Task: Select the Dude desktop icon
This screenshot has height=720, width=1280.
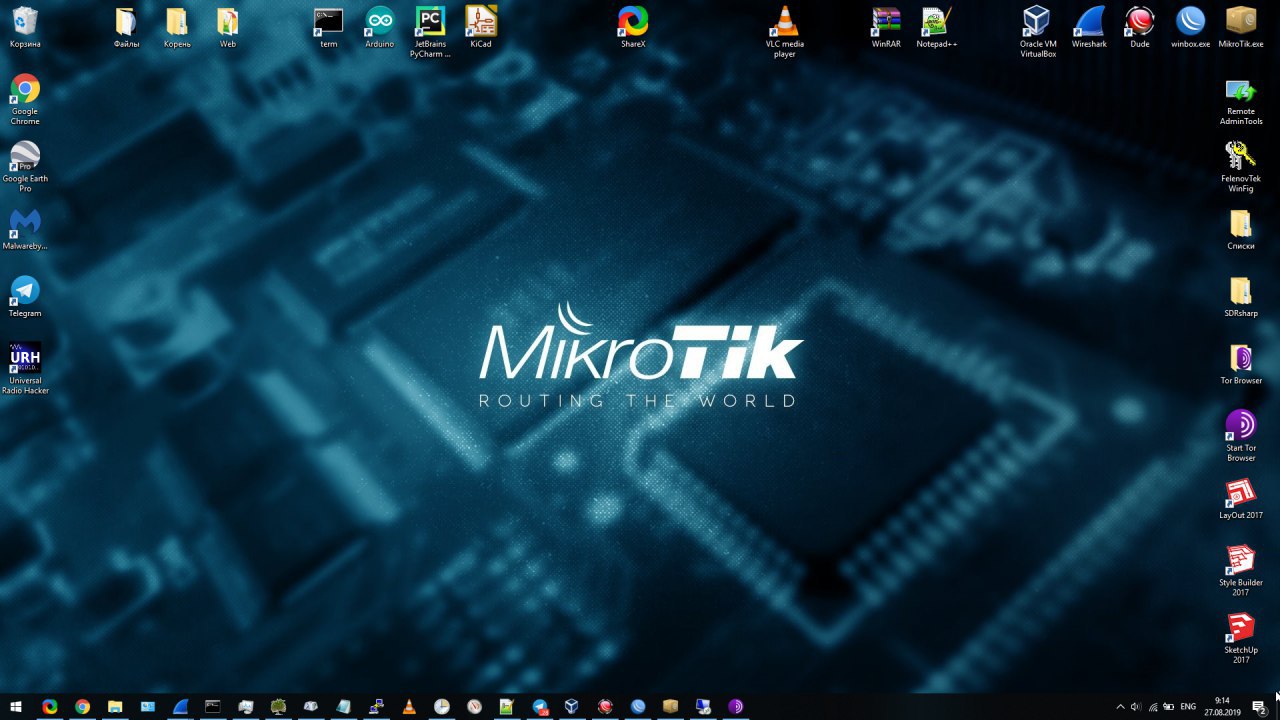Action: 1140,27
